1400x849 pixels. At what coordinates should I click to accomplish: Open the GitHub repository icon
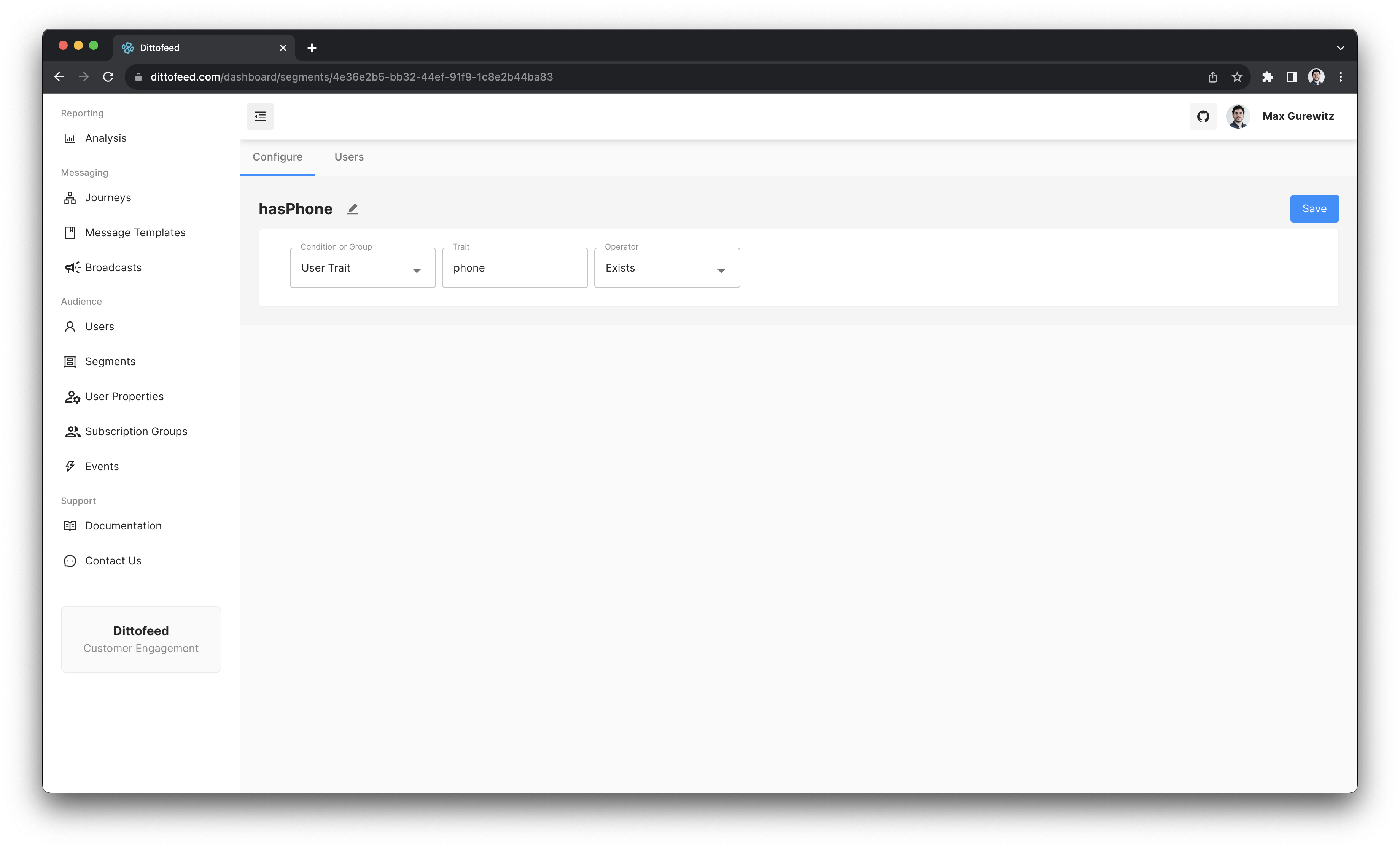pos(1203,116)
